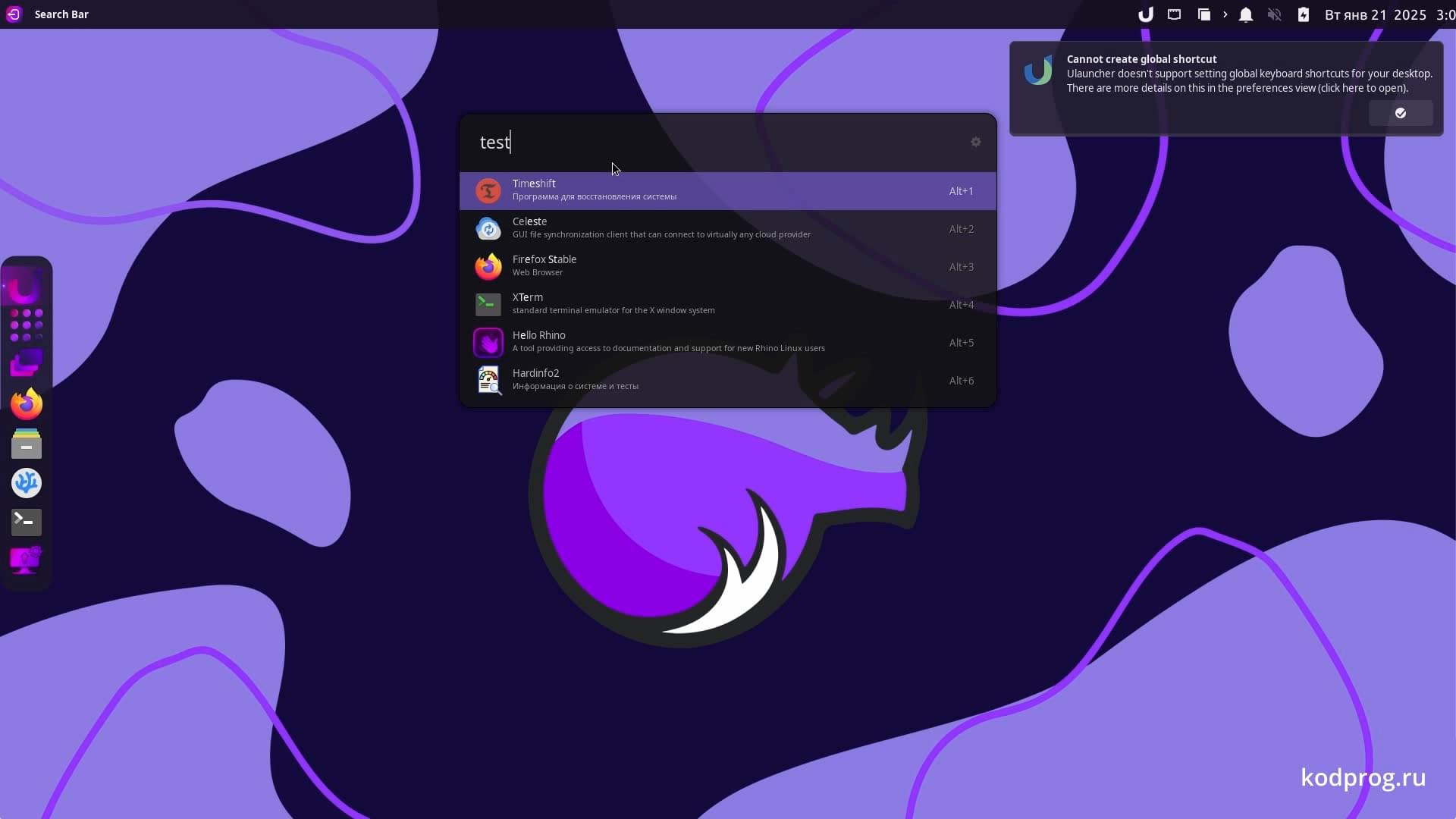Click the Ulauncher tray icon in top panel
The height and width of the screenshot is (819, 1456).
click(x=1146, y=14)
